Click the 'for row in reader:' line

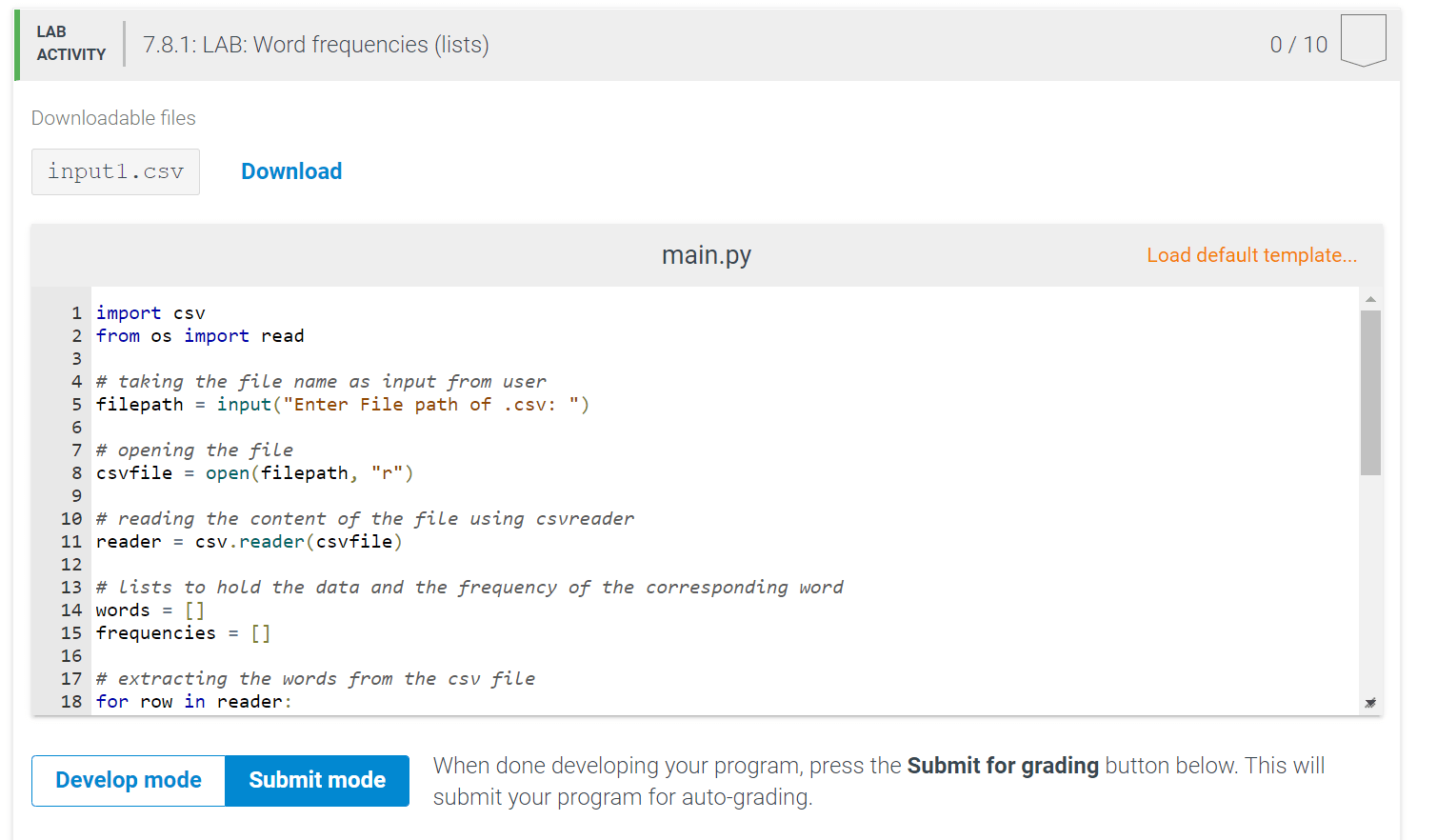tap(193, 702)
